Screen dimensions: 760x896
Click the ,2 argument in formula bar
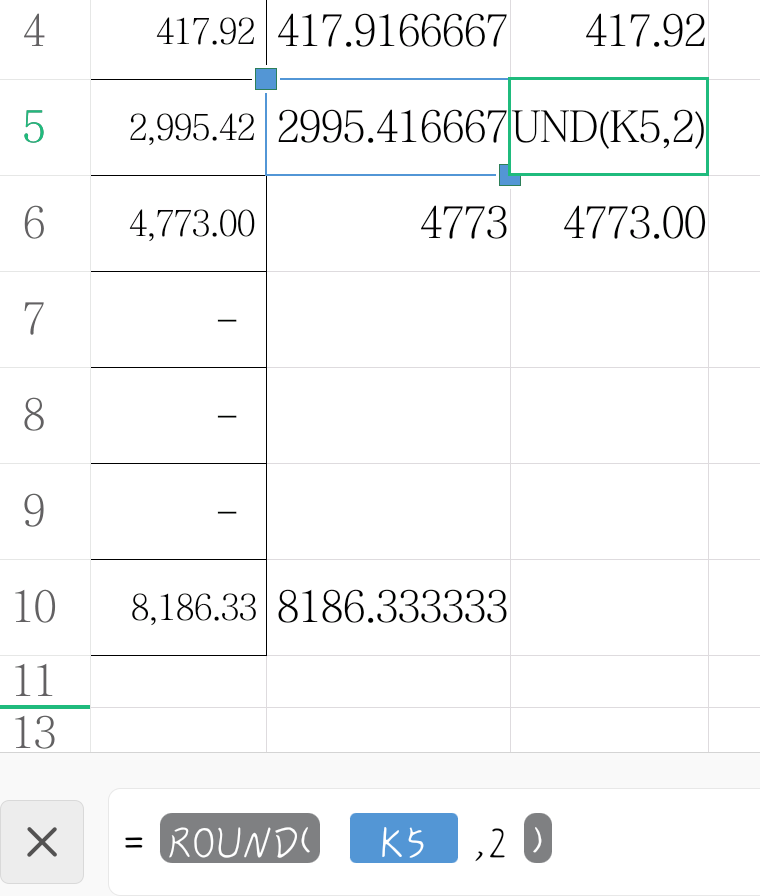click(x=491, y=843)
